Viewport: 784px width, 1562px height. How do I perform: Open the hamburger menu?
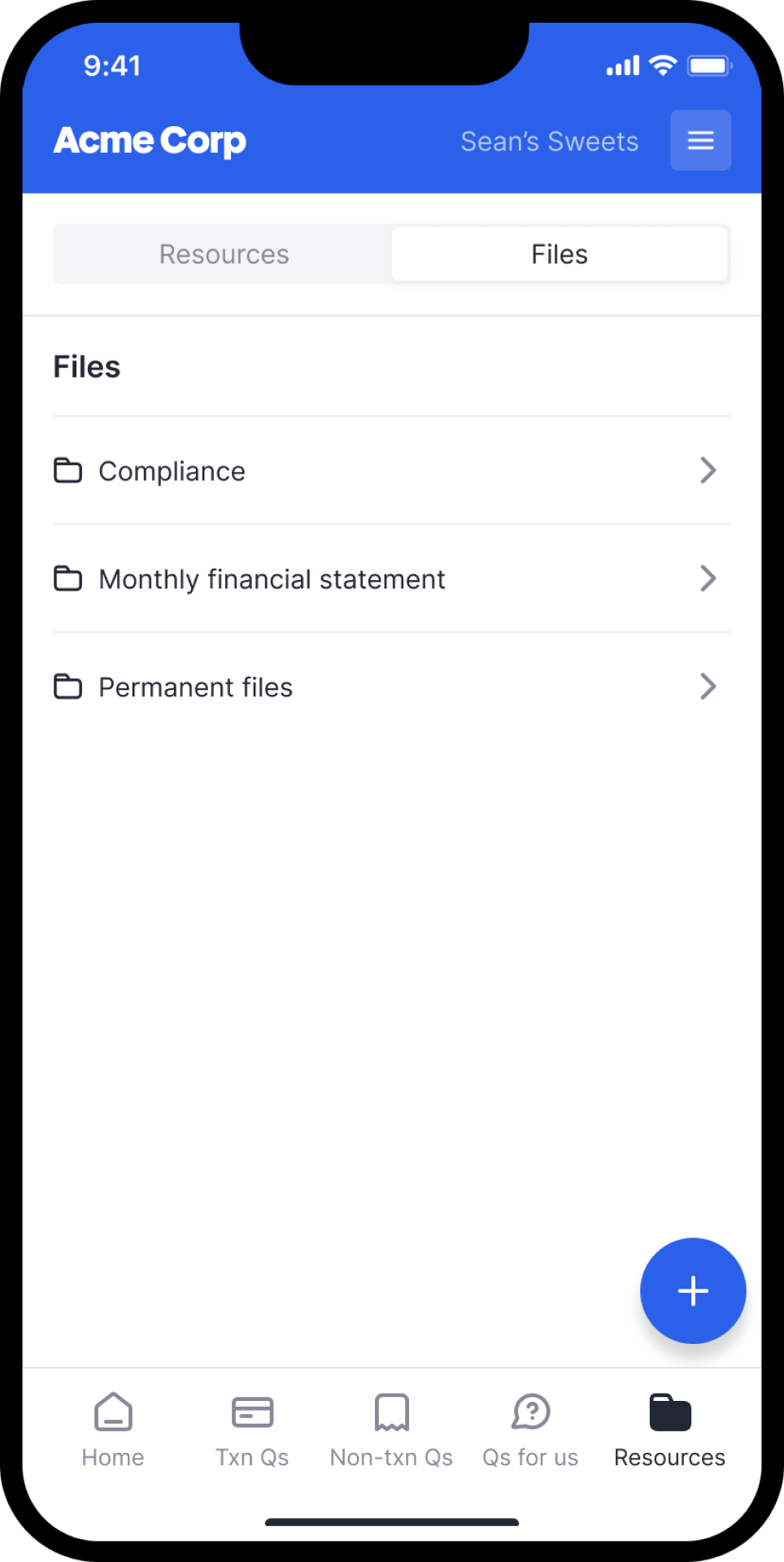pyautogui.click(x=700, y=140)
